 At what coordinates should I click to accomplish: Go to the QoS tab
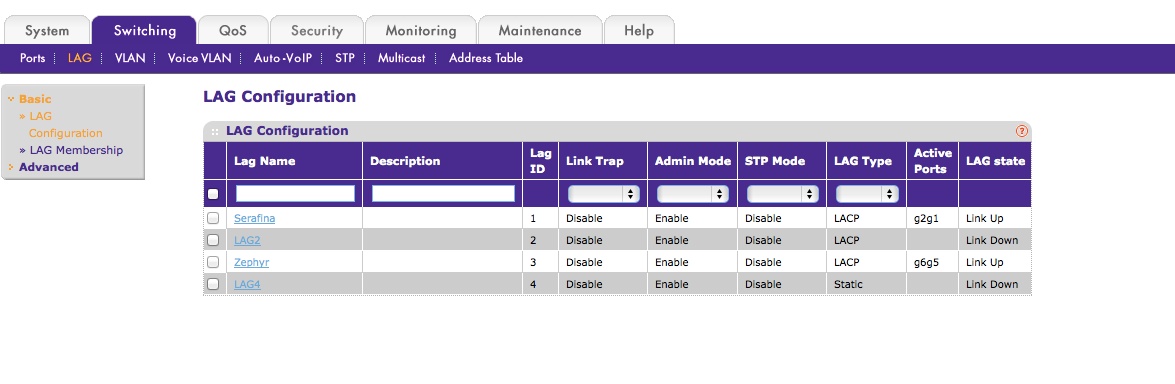232,31
